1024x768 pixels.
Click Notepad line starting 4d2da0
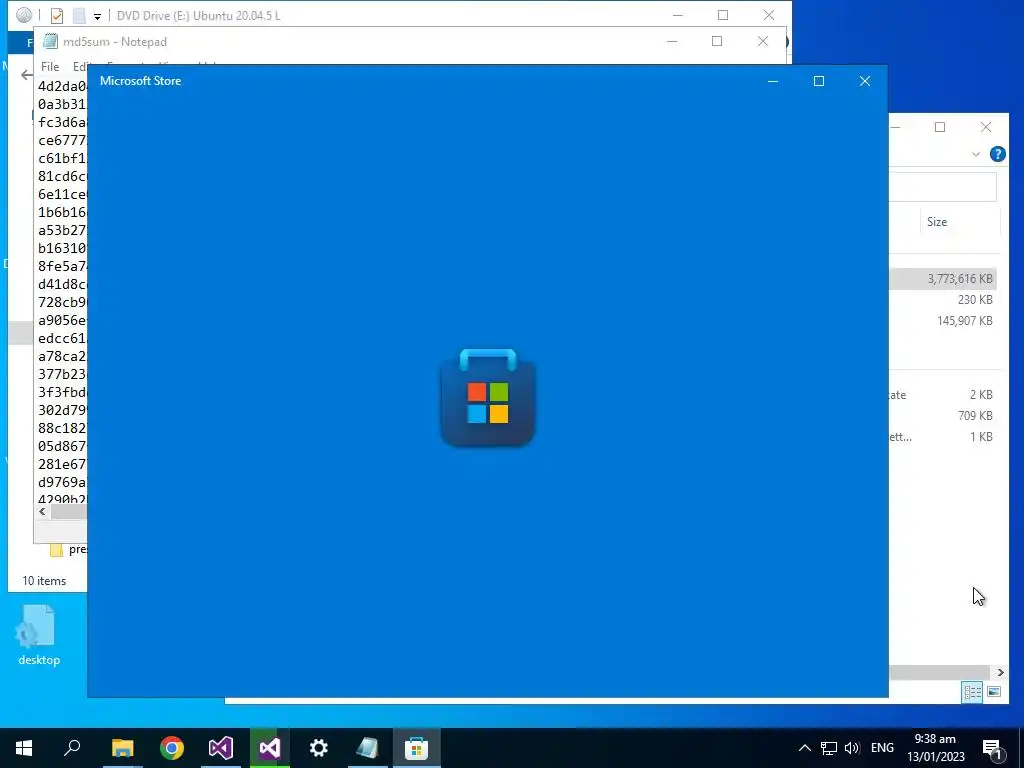tap(62, 86)
